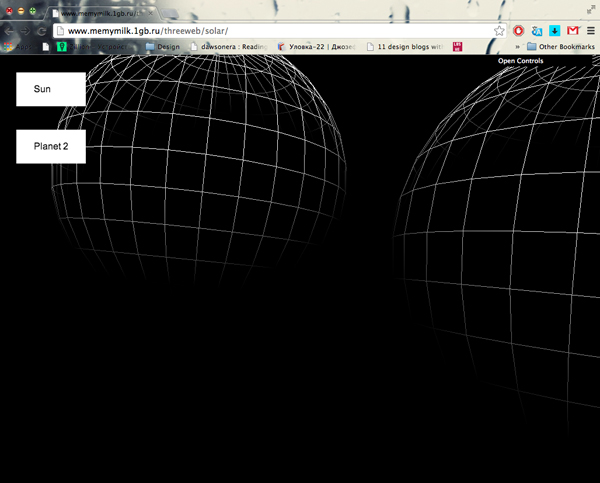
Task: Open the Other Bookmarks folder
Action: point(560,46)
